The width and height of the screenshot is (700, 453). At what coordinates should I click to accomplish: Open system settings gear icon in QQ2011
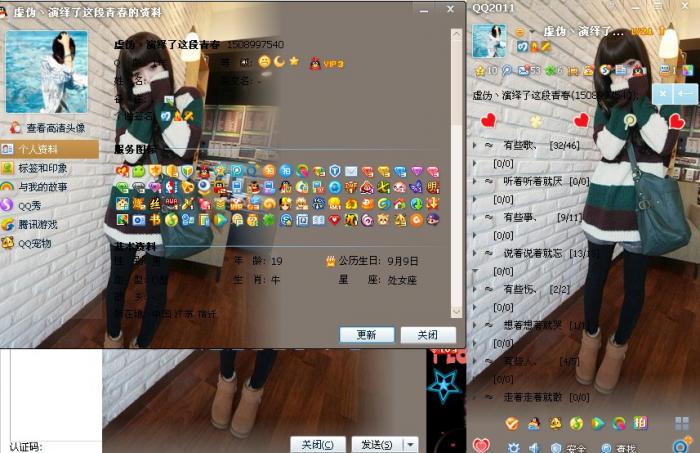513,448
